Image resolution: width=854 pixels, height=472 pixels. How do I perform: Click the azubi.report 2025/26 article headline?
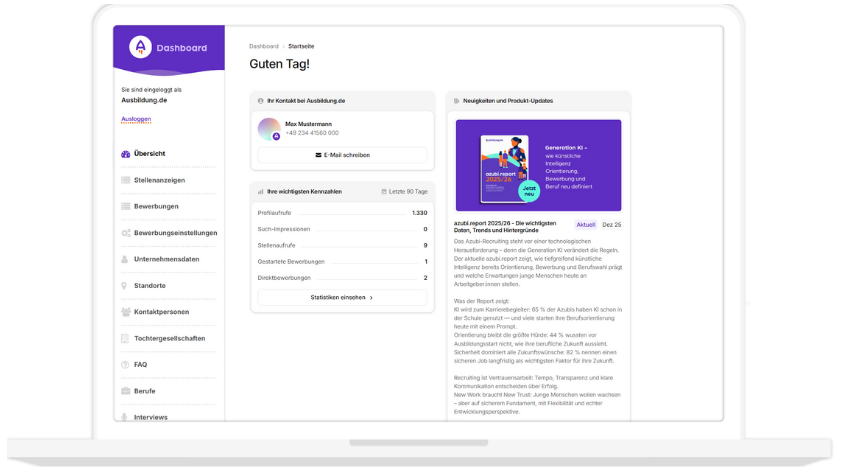click(x=505, y=226)
